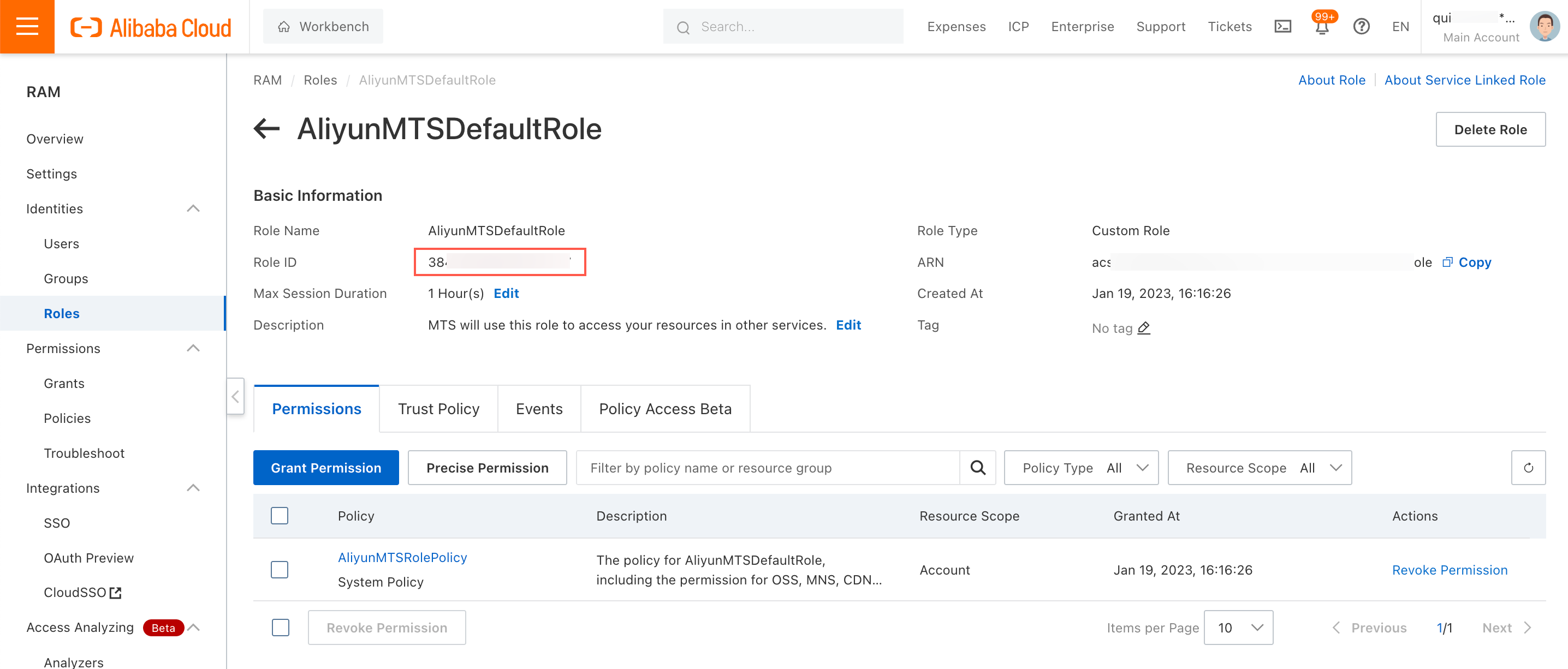This screenshot has height=669, width=1568.
Task: Collapse the sidebar using the side handle
Action: 235,397
